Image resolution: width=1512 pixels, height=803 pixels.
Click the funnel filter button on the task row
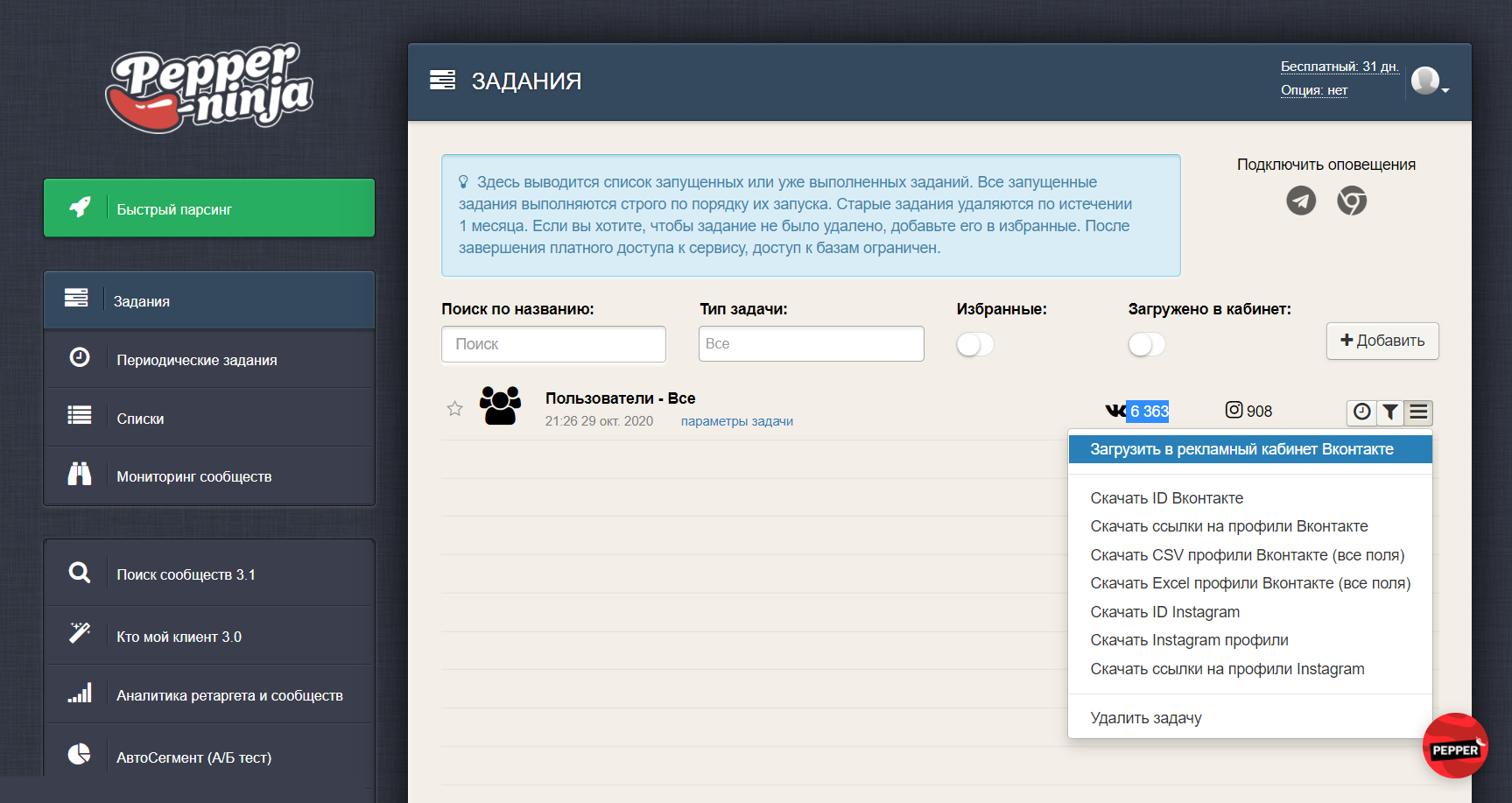pos(1390,412)
